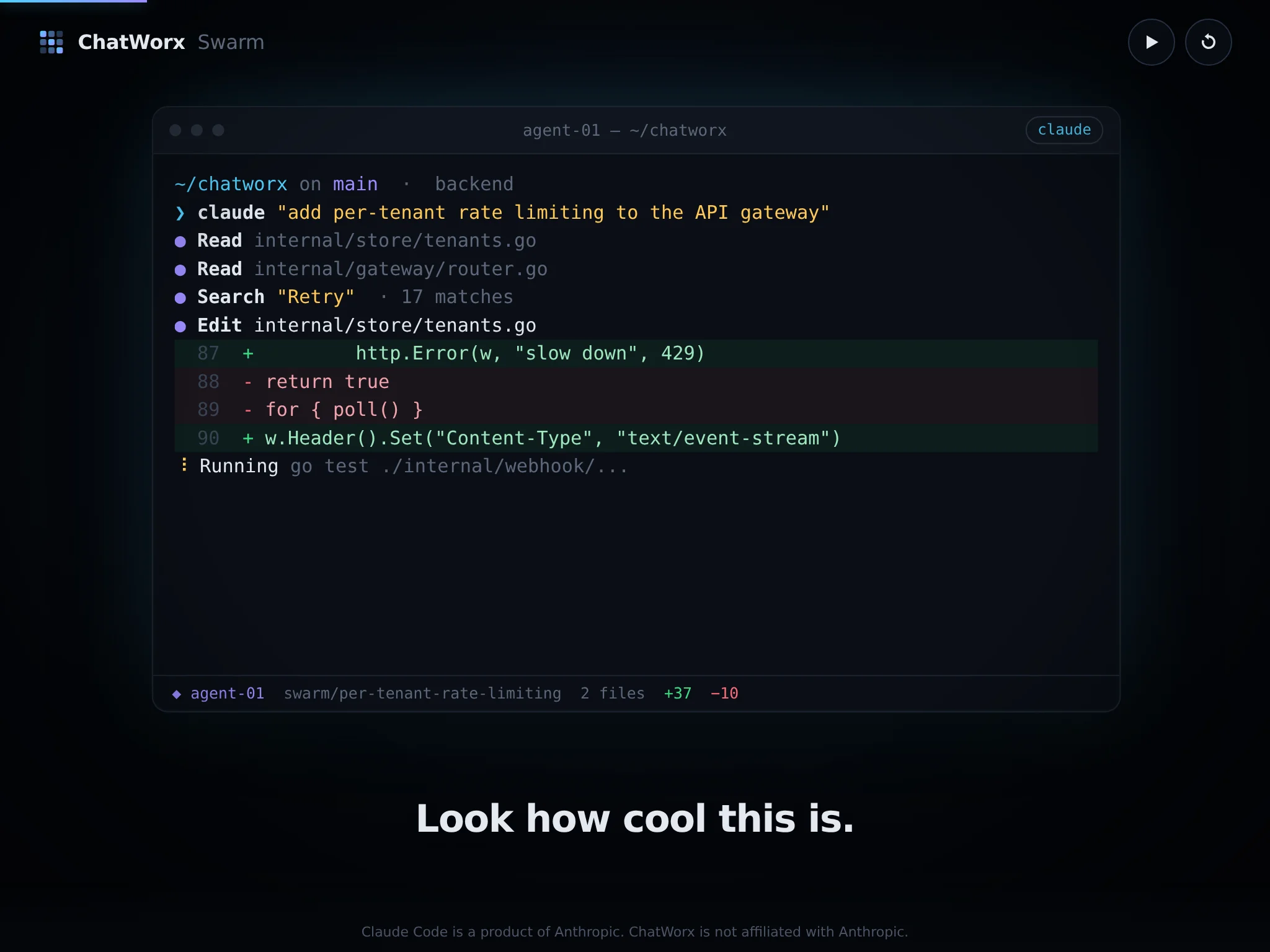Click the ChatWorx grid logo icon

(x=51, y=42)
